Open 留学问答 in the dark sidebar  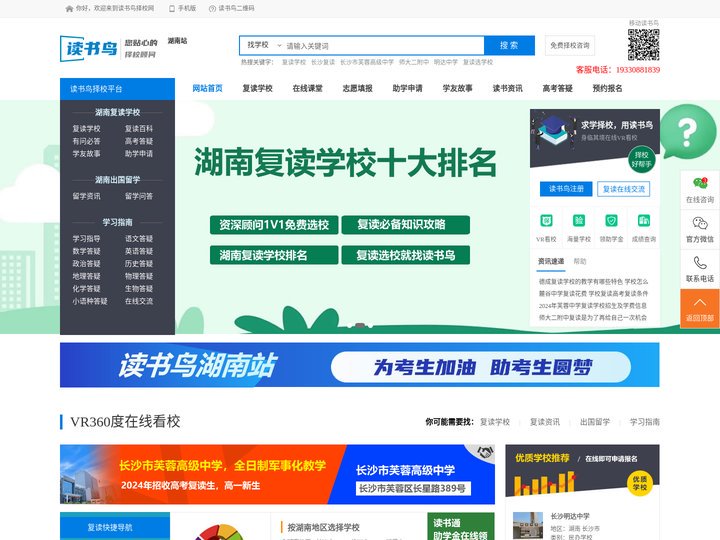coord(139,196)
